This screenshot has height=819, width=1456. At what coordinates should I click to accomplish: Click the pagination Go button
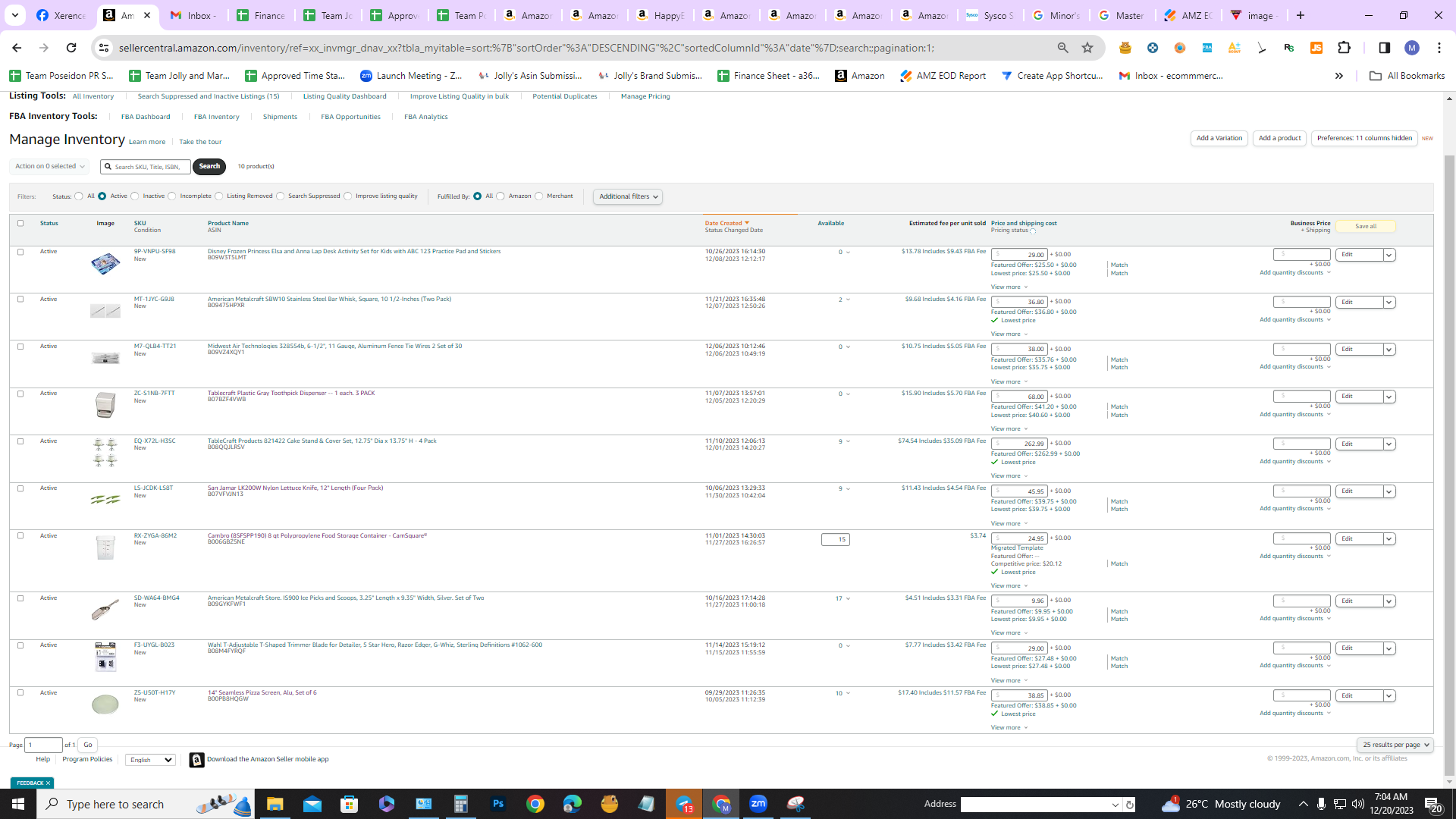[x=87, y=745]
